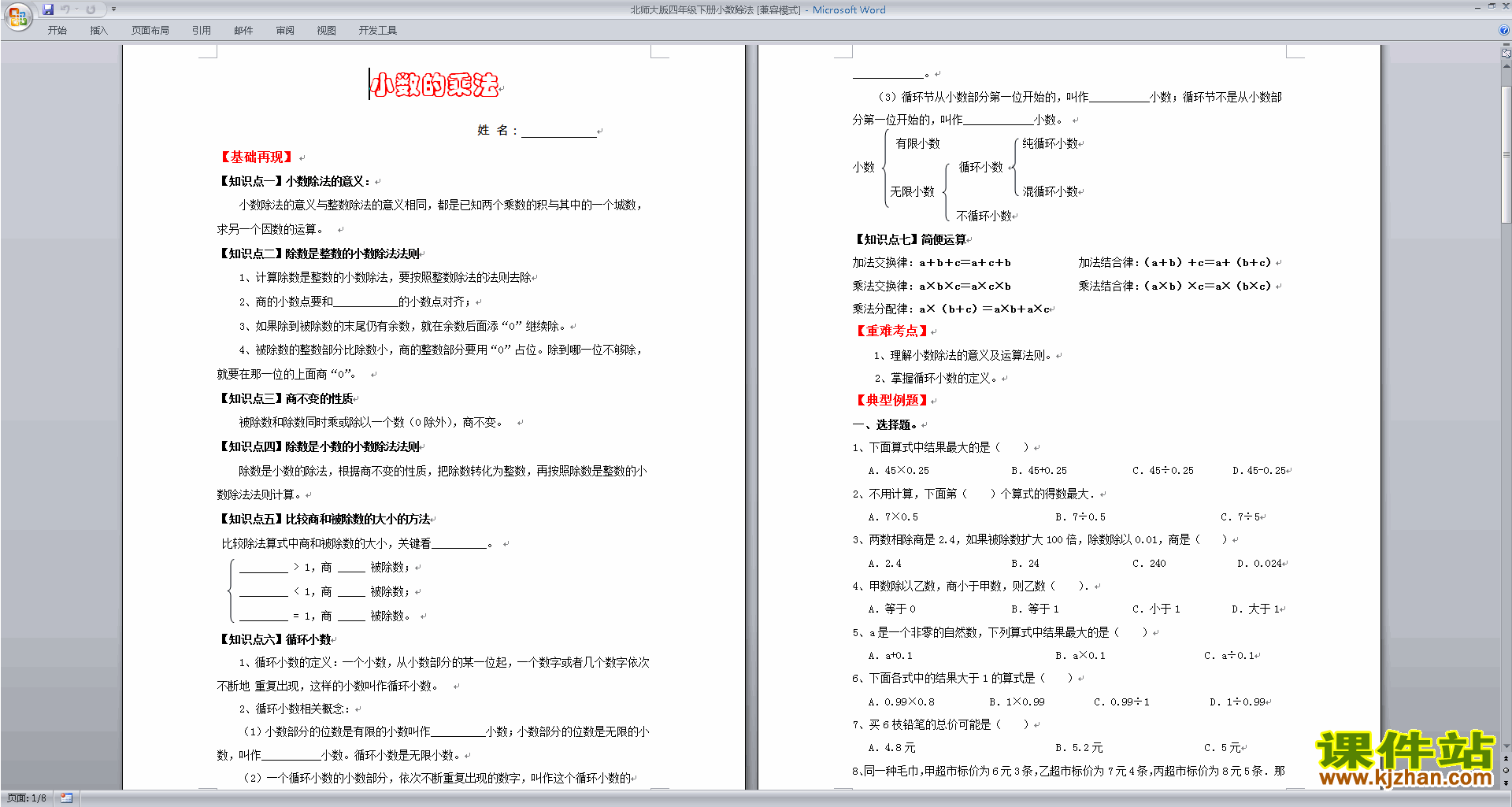The height and width of the screenshot is (807, 1512).
Task: Open the 邮件 ribbon tab
Action: tap(243, 31)
